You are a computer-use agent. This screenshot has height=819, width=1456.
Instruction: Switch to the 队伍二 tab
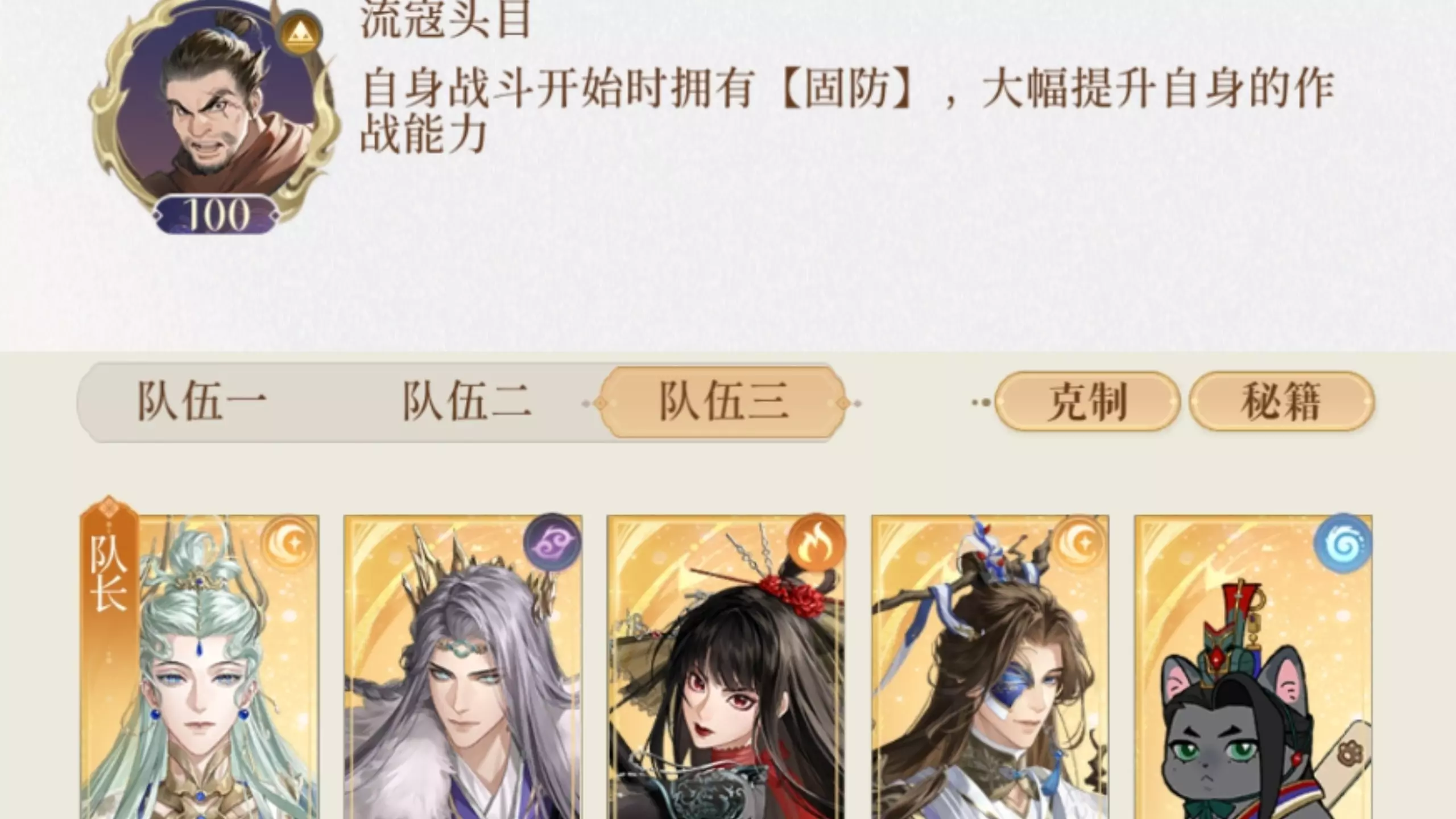click(x=466, y=402)
